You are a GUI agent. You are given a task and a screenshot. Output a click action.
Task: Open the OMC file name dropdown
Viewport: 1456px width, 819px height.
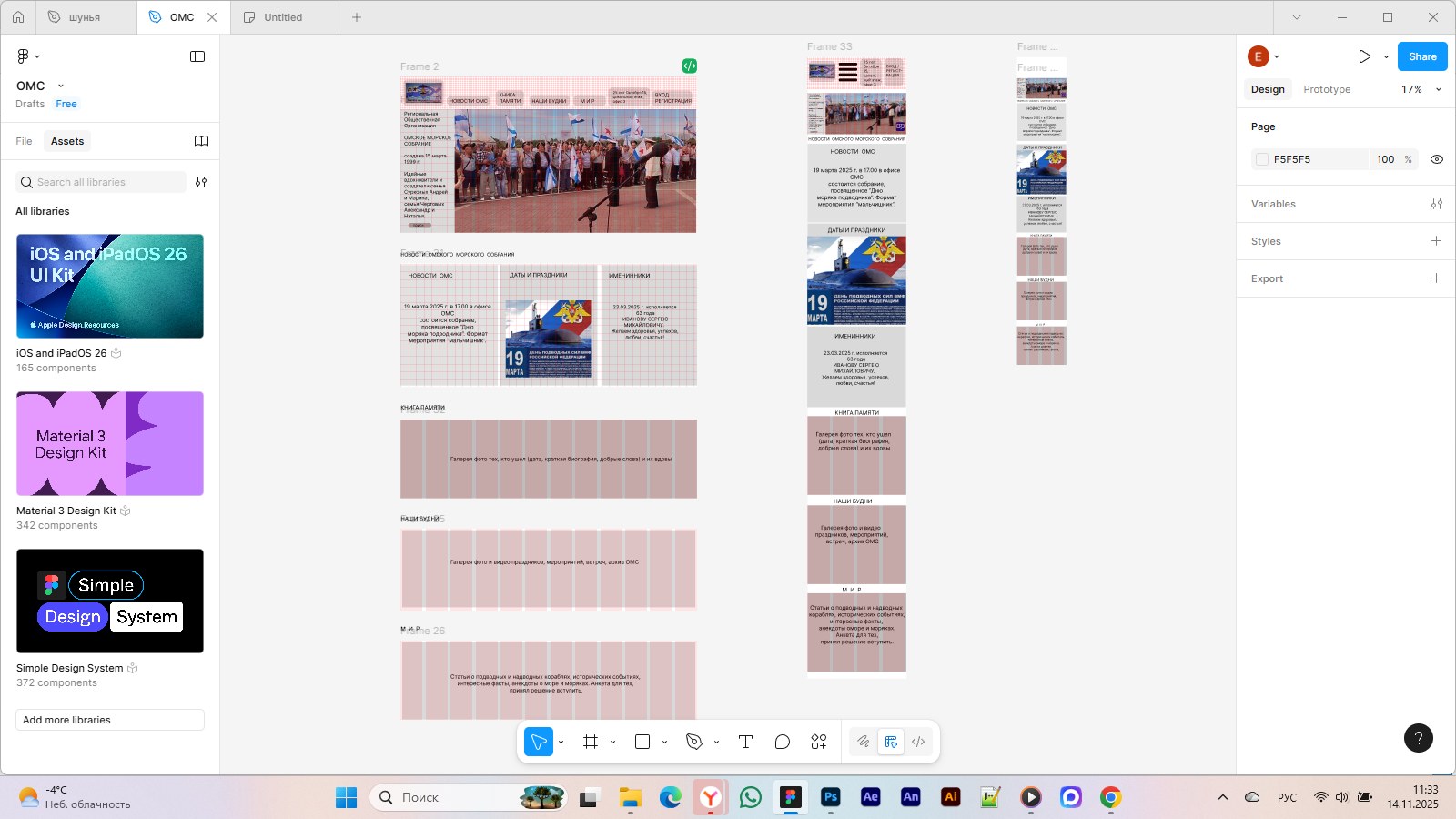61,86
